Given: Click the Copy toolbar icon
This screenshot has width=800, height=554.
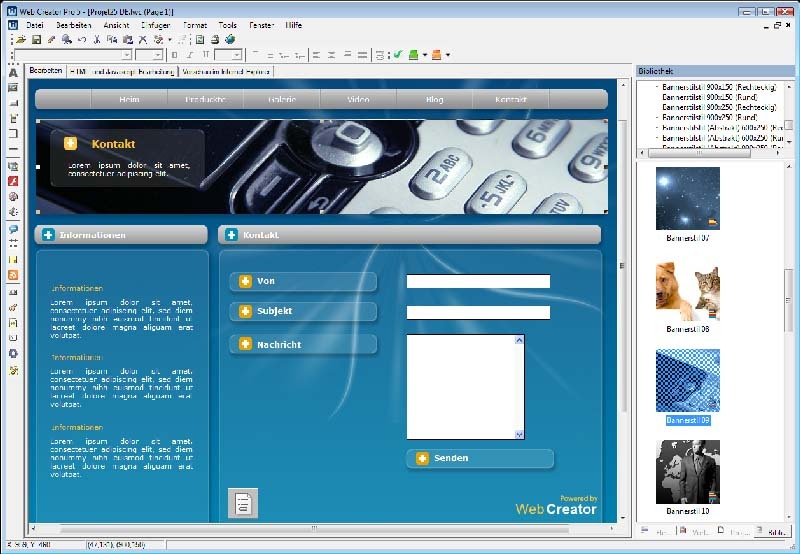Looking at the screenshot, I should tap(112, 39).
